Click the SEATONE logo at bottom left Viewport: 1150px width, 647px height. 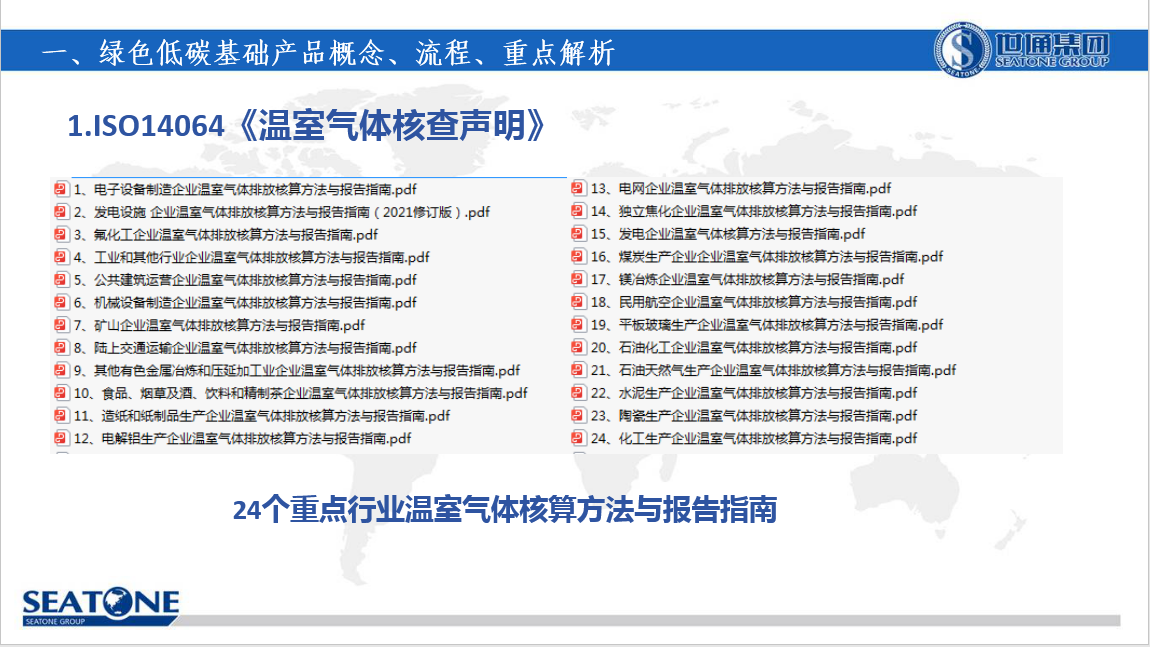point(100,606)
